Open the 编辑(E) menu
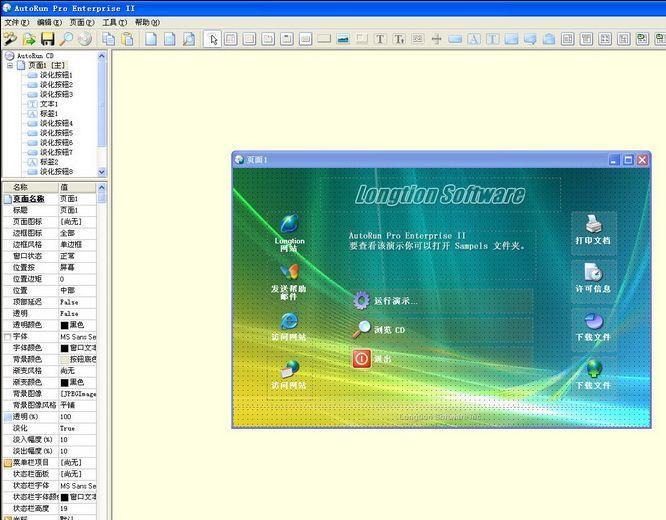 click(49, 22)
